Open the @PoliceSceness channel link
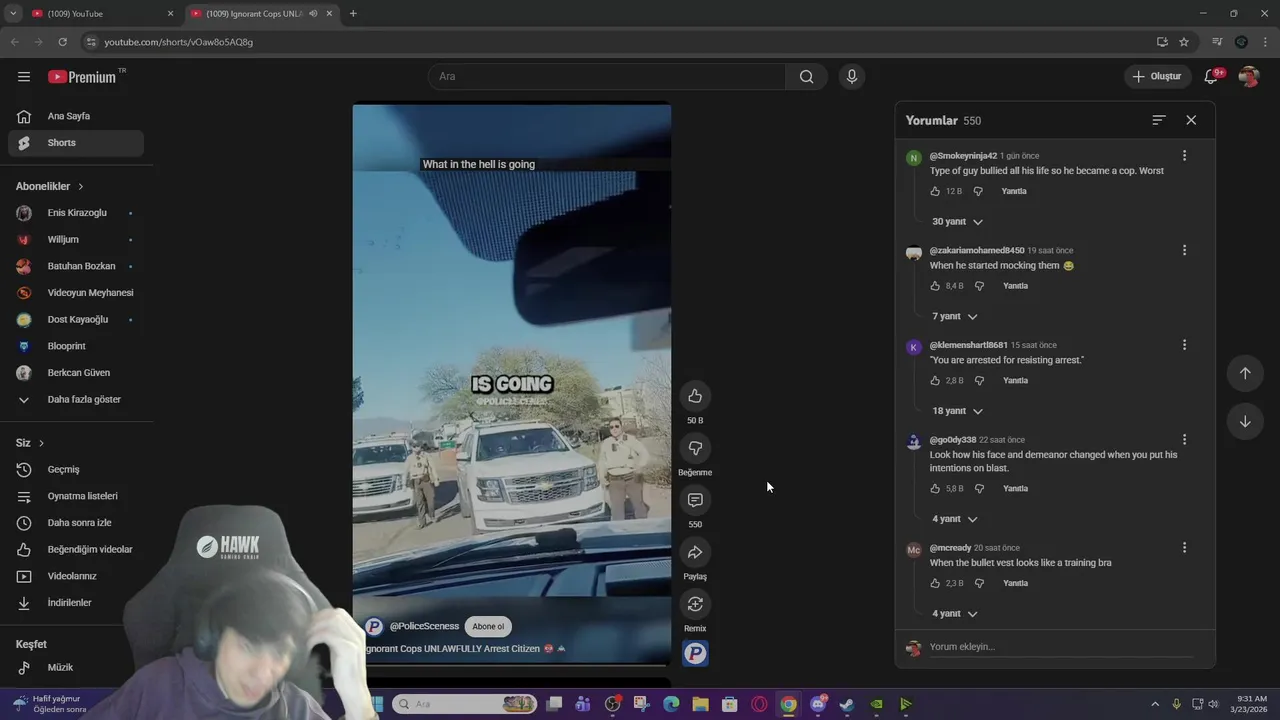The height and width of the screenshot is (720, 1280). coord(424,626)
